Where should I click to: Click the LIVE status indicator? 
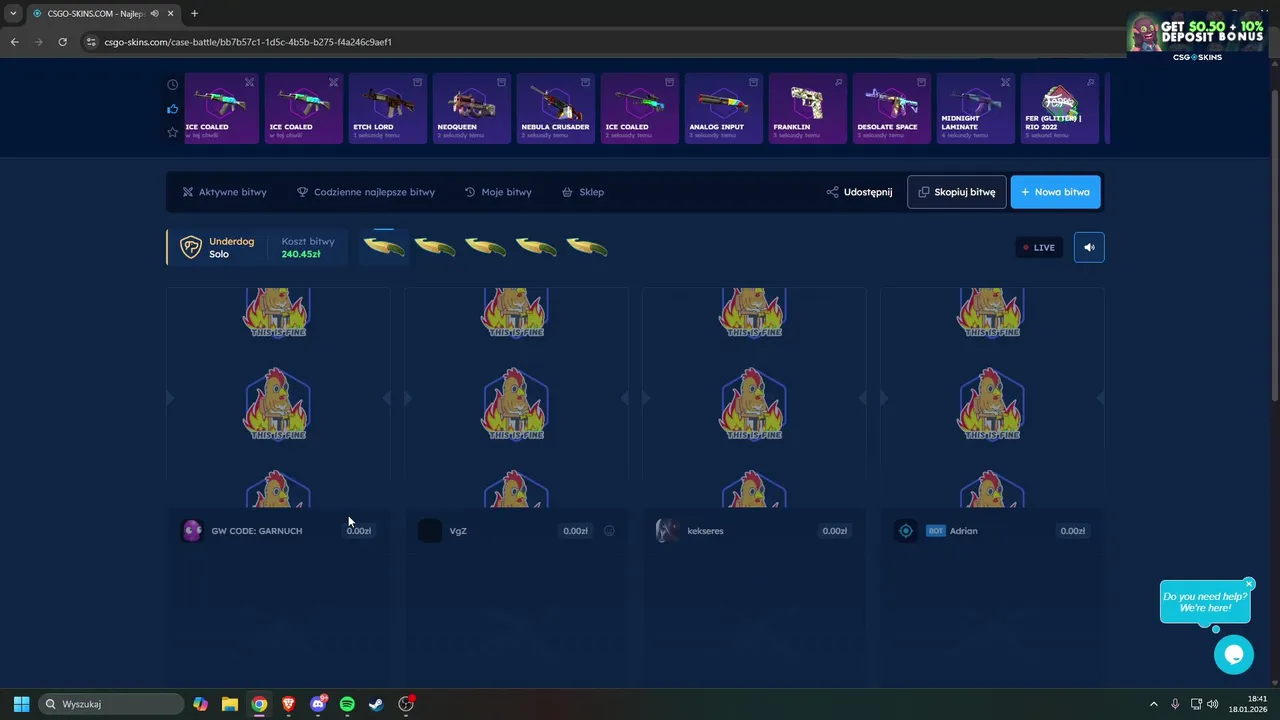(1039, 247)
